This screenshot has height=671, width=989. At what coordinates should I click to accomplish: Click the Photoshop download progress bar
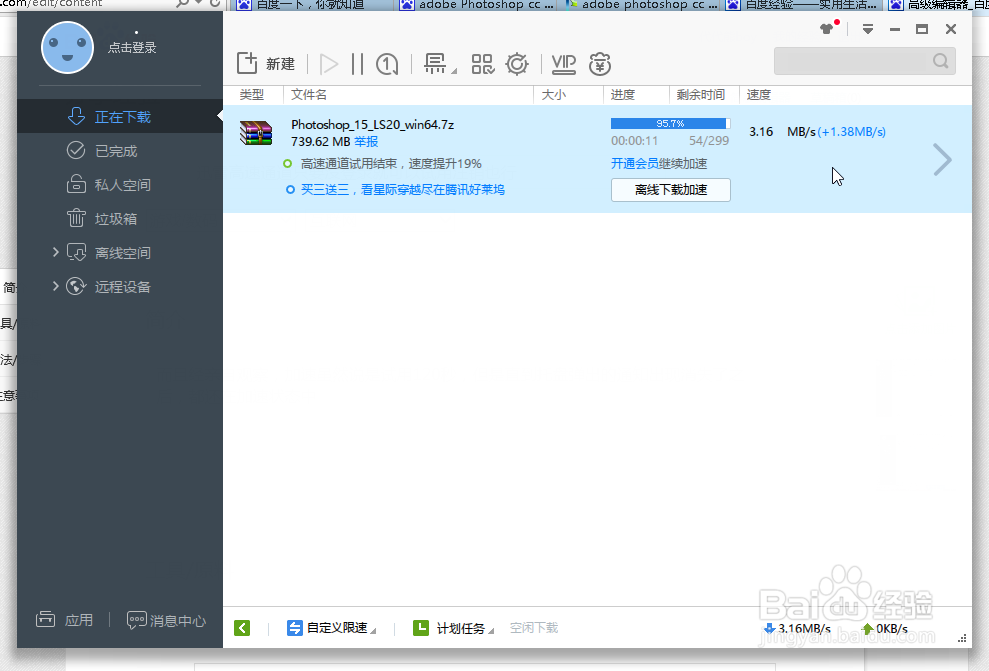(x=670, y=123)
